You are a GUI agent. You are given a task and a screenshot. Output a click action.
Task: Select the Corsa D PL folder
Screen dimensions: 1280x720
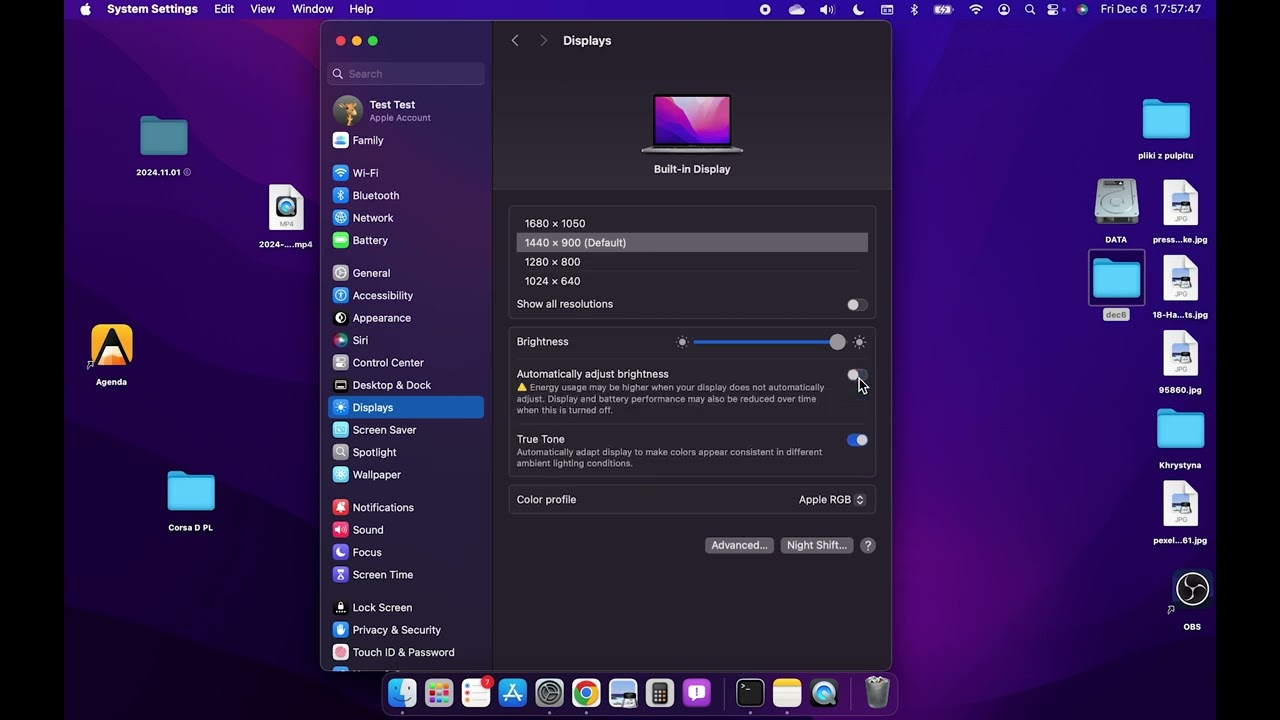190,501
